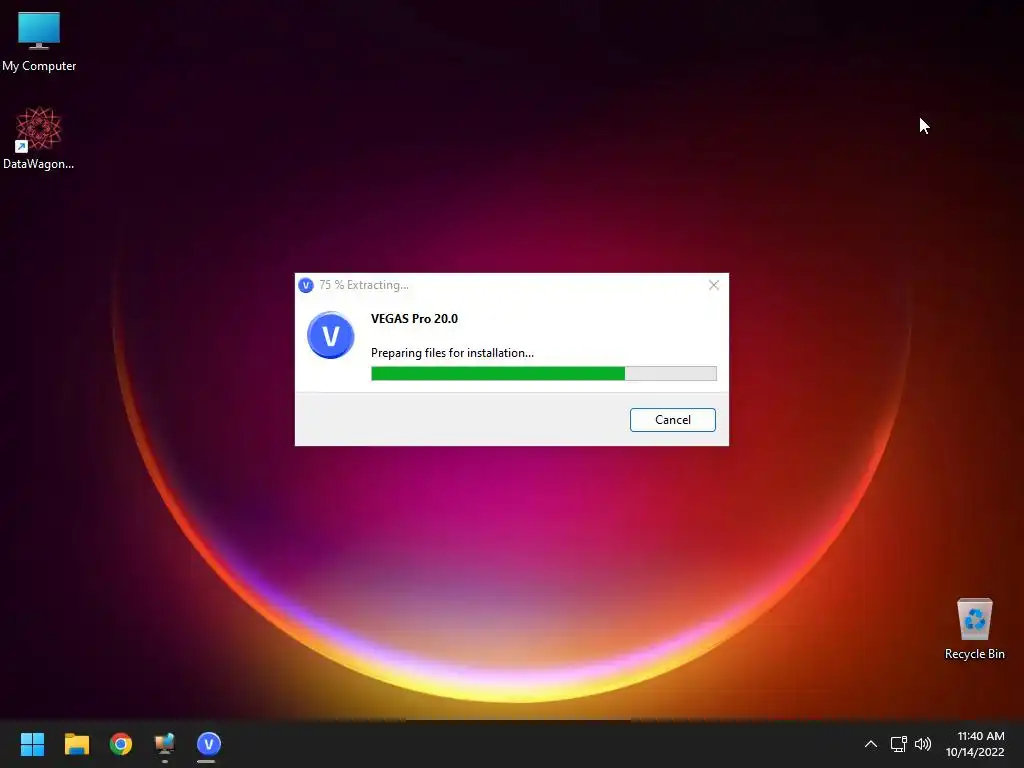The height and width of the screenshot is (768, 1024).
Task: Open the volume control tray icon
Action: 923,744
